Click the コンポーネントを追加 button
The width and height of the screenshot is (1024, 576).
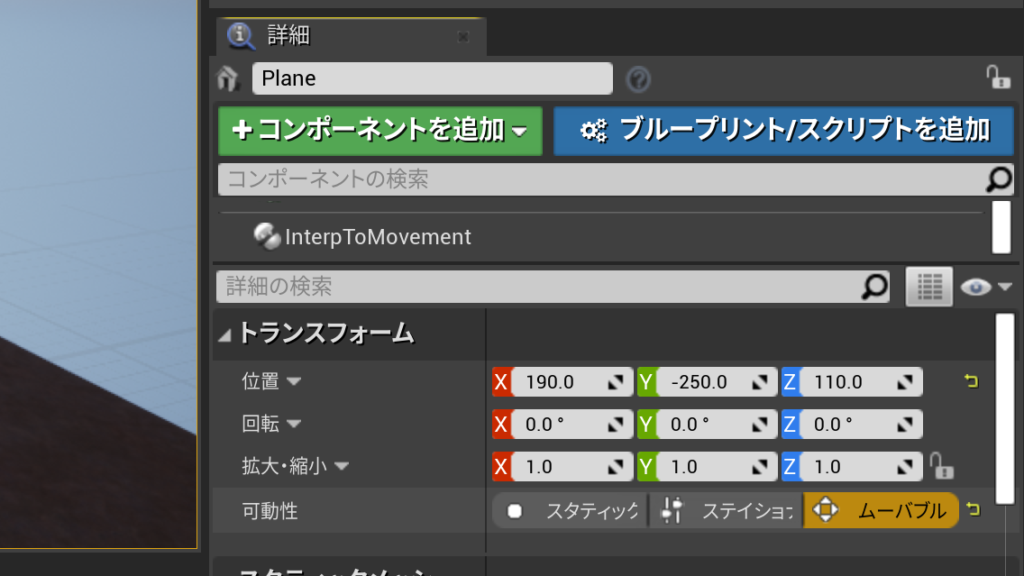(x=380, y=130)
